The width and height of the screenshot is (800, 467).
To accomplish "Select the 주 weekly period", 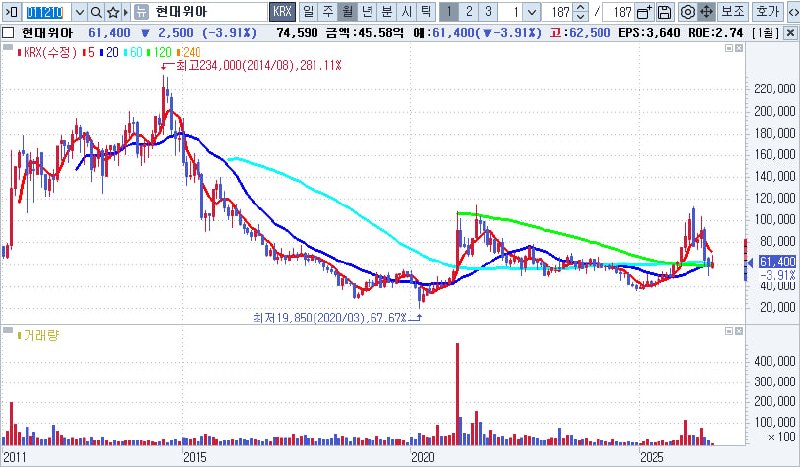I will point(328,12).
